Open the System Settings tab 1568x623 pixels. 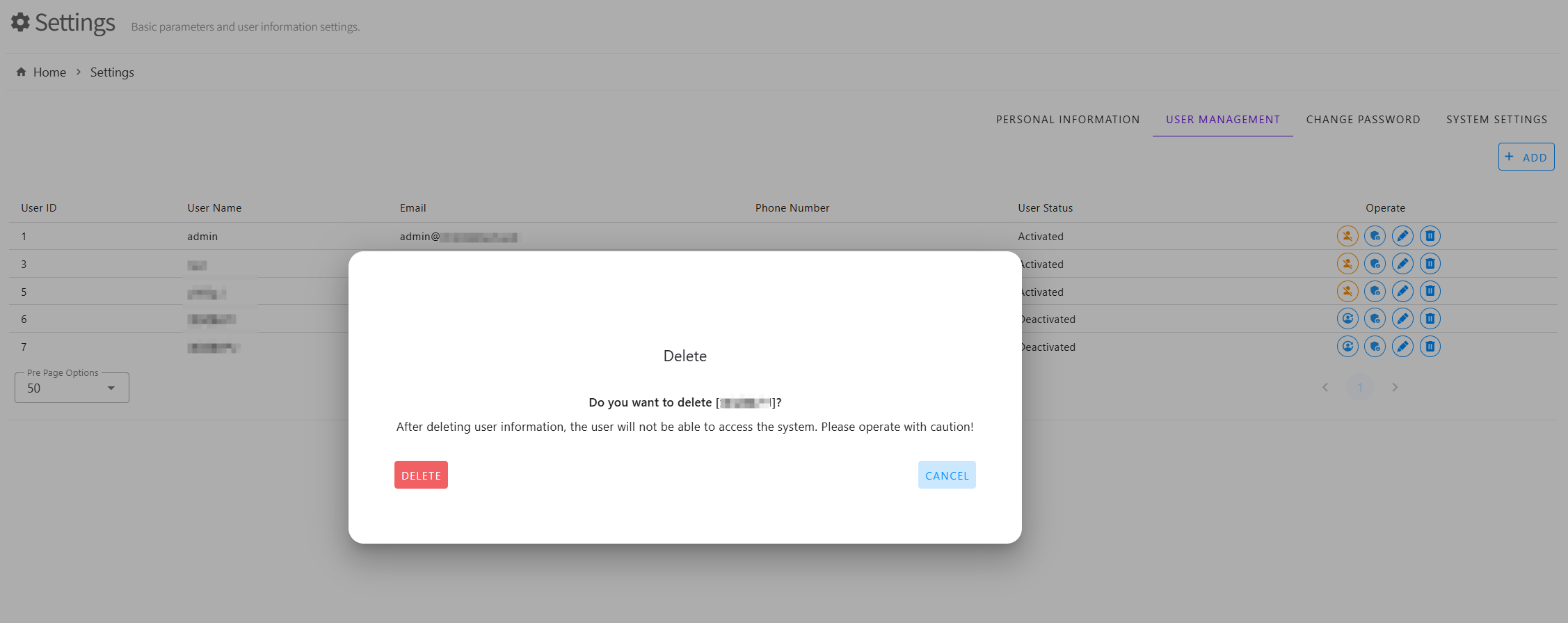pyautogui.click(x=1496, y=120)
